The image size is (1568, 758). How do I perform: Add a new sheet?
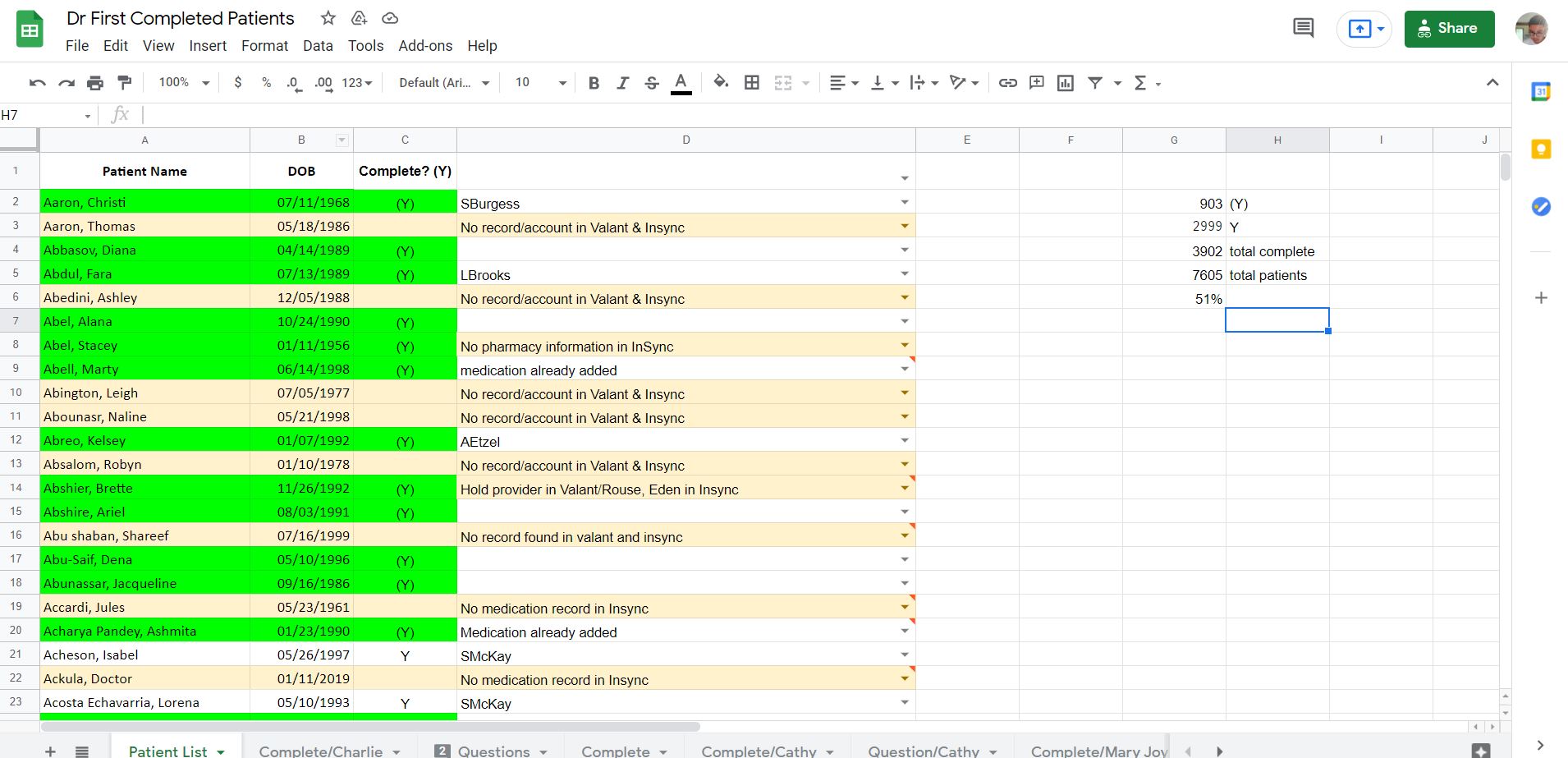51,751
